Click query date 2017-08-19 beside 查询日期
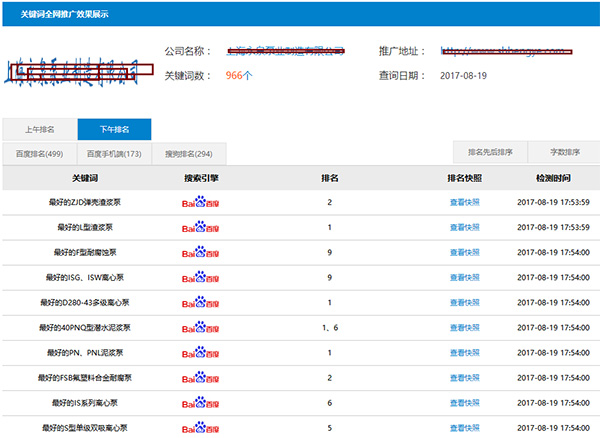This screenshot has width=600, height=438. click(x=463, y=76)
